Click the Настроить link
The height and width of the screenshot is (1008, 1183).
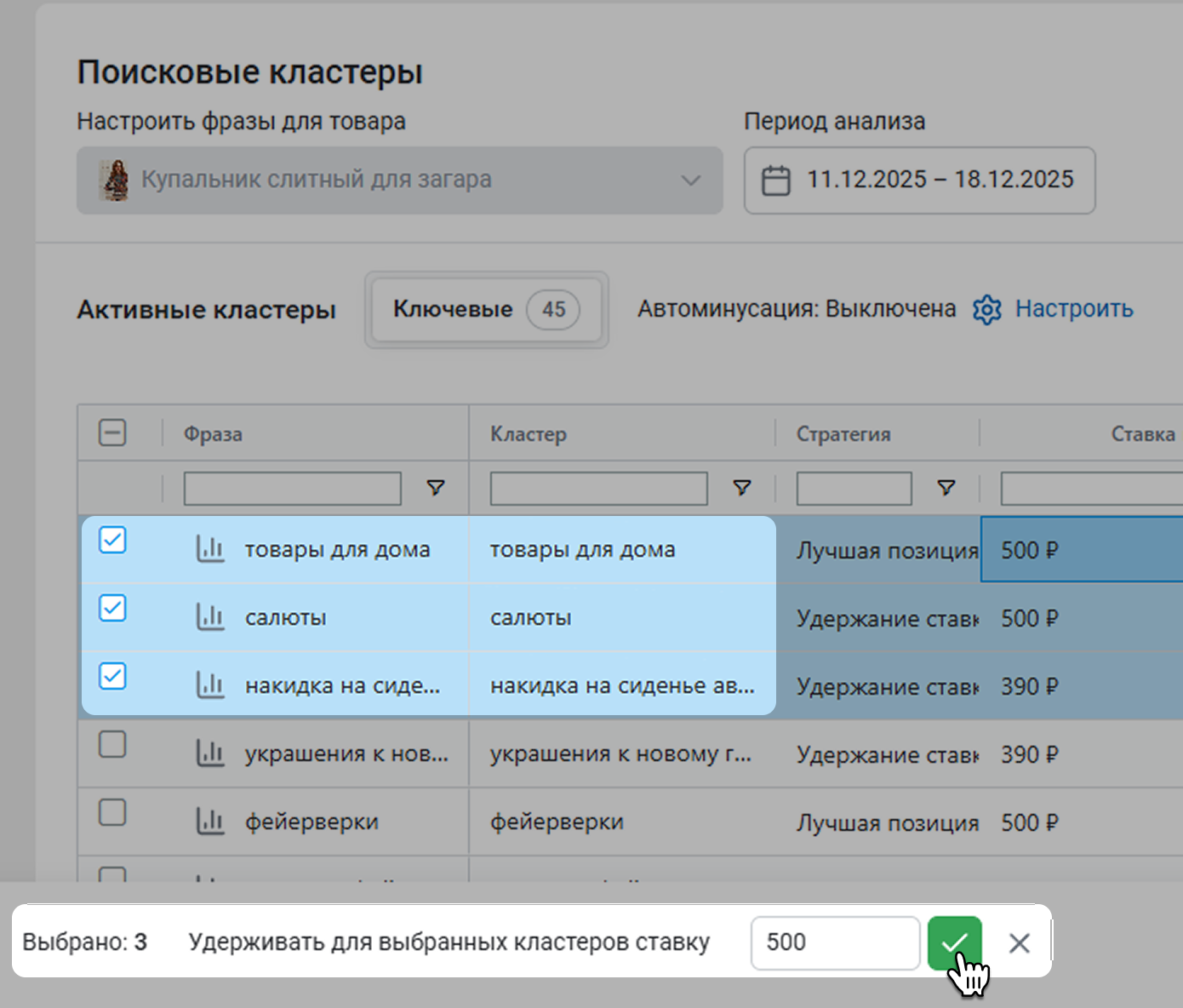[1074, 309]
